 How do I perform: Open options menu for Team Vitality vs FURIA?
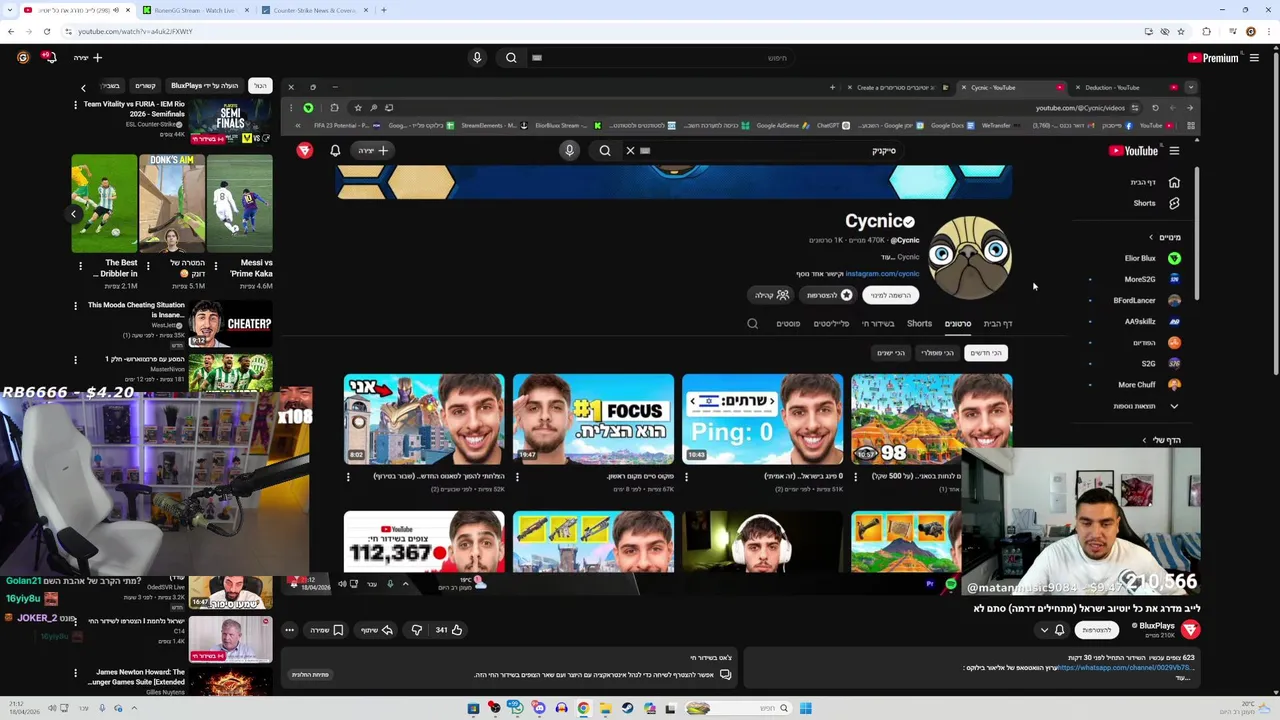tap(75, 105)
